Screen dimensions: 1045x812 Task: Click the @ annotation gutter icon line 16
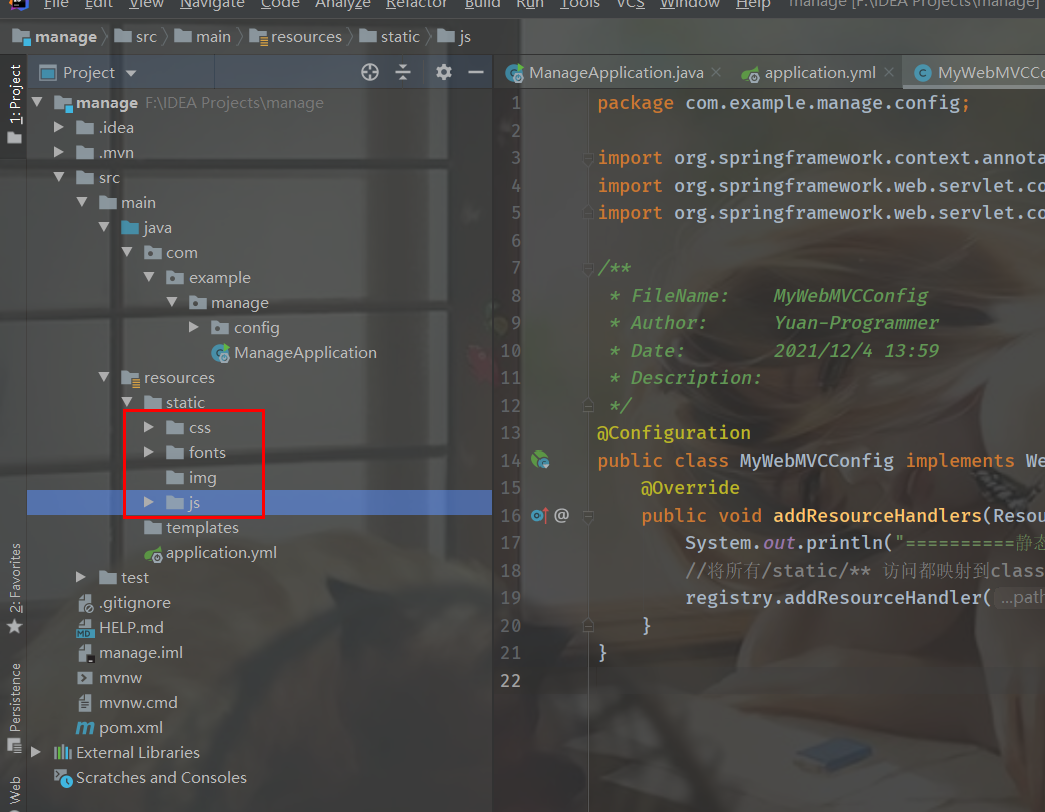[x=561, y=515]
